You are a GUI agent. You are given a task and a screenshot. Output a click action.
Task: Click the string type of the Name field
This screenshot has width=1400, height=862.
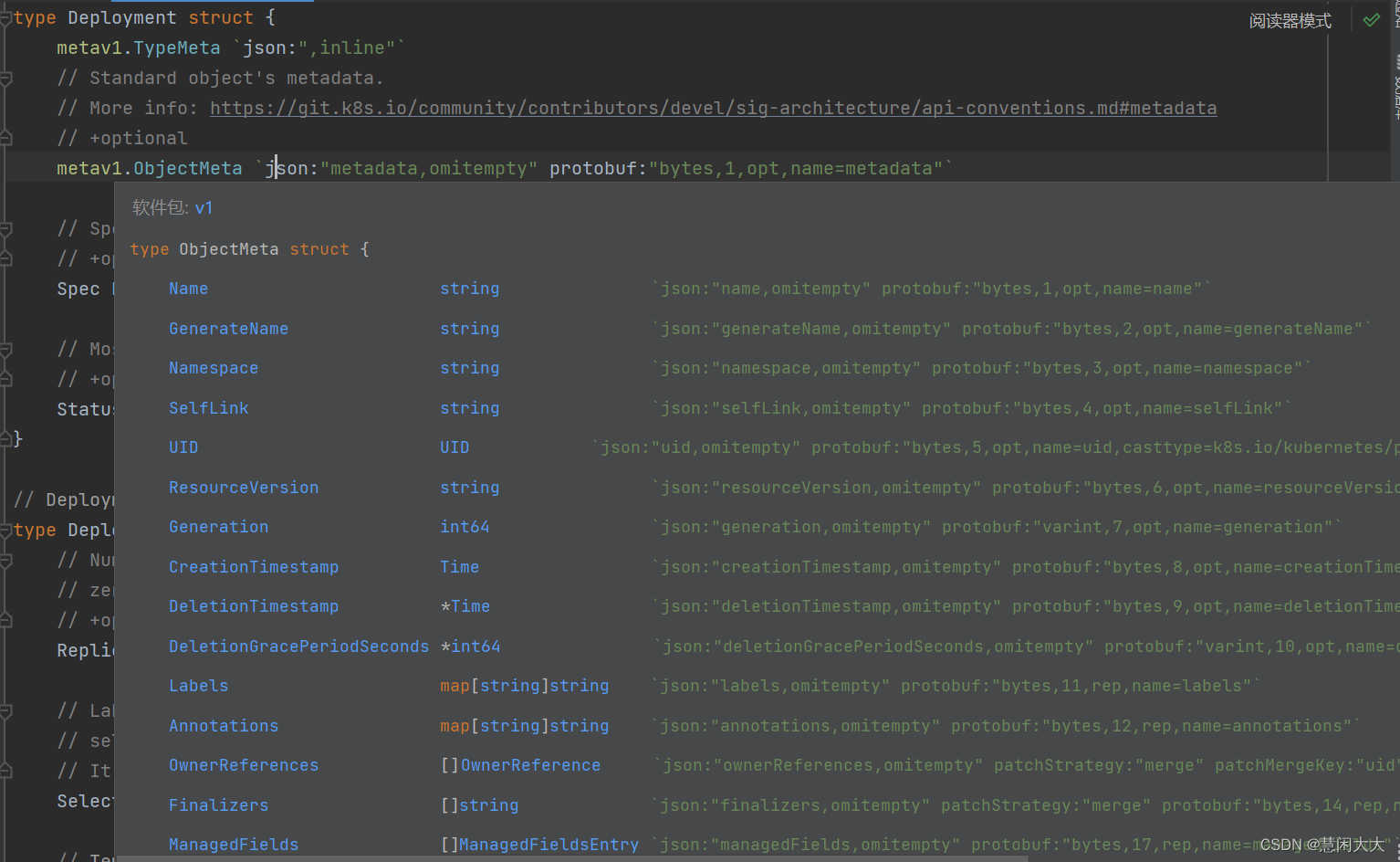point(469,289)
